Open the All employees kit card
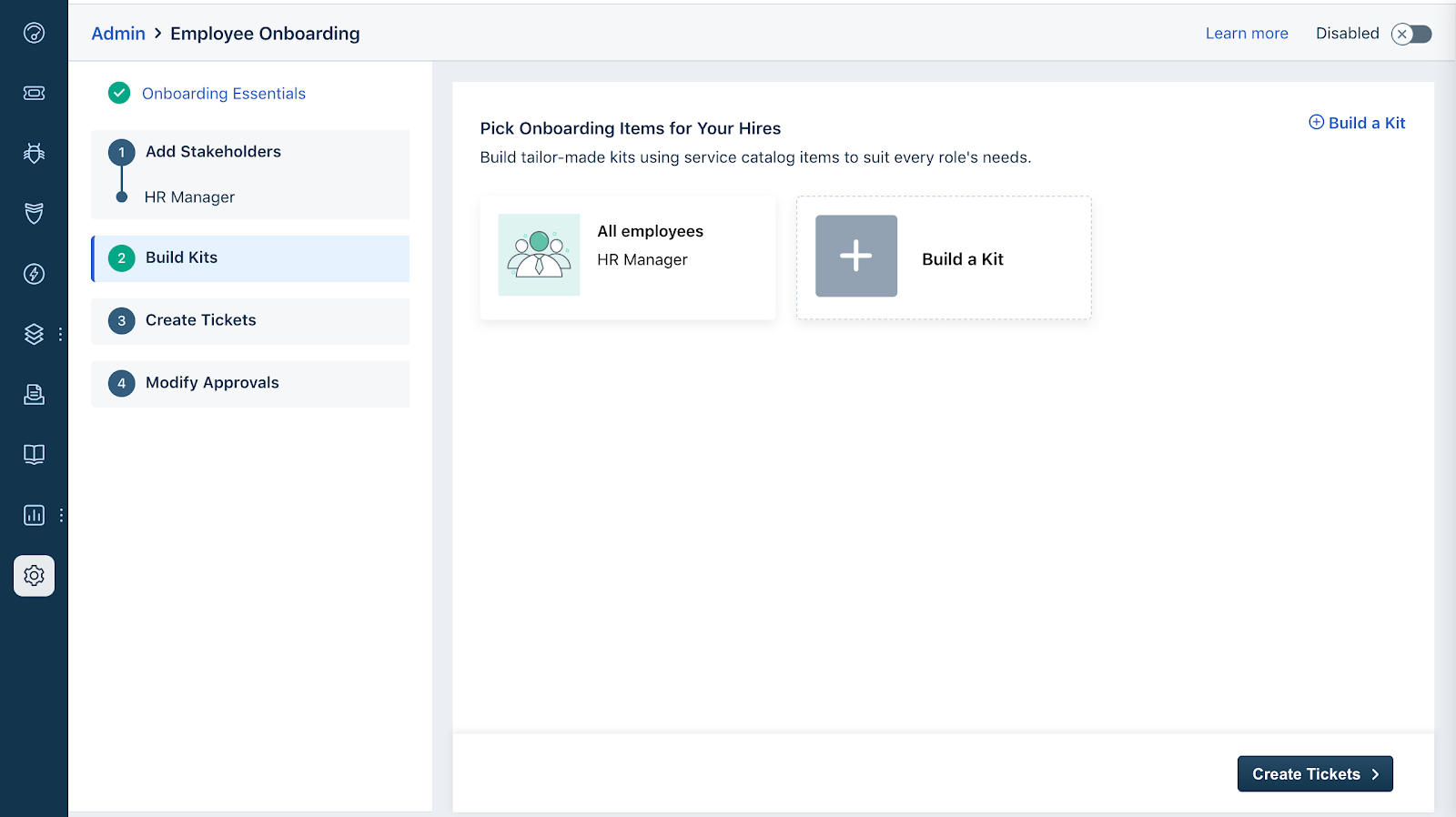This screenshot has width=1456, height=817. [628, 257]
